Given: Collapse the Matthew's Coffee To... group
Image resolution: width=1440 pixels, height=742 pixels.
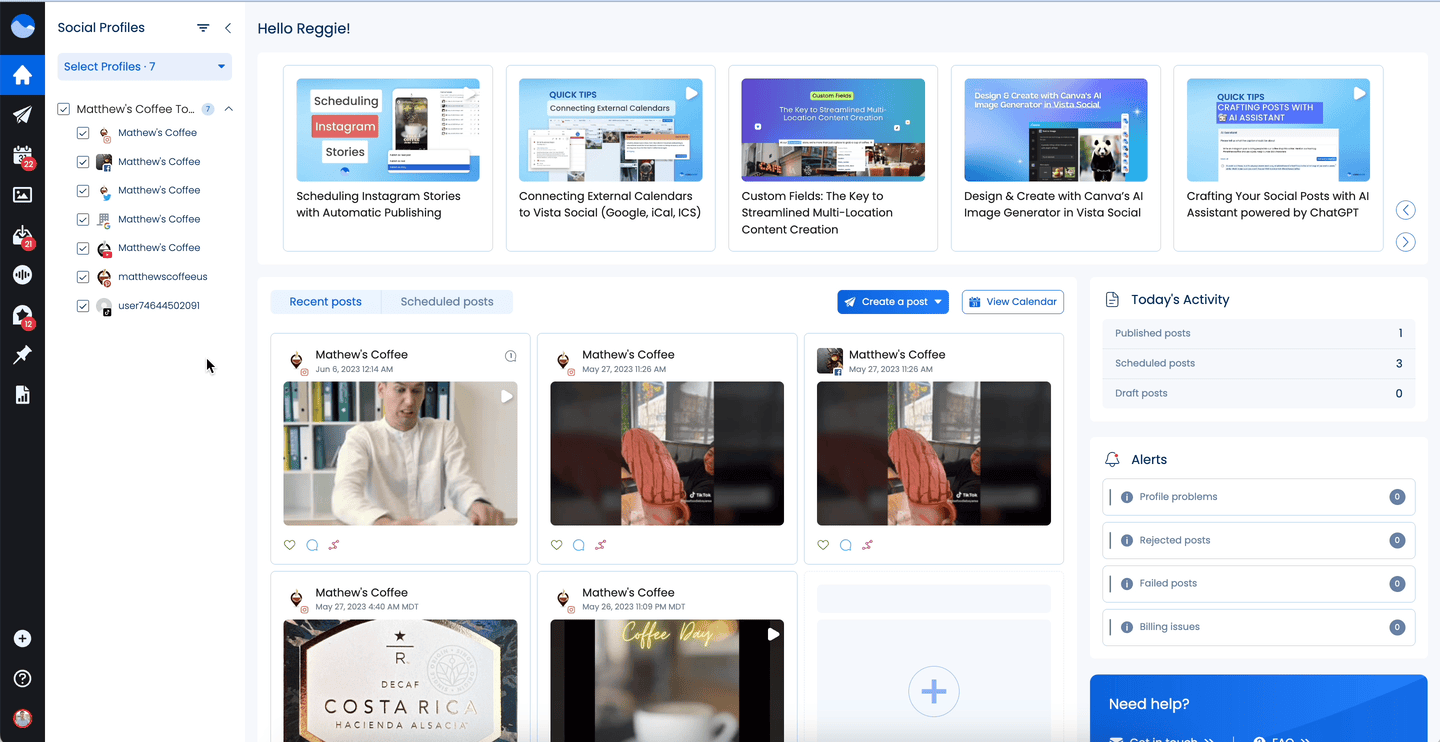Looking at the screenshot, I should (x=229, y=109).
